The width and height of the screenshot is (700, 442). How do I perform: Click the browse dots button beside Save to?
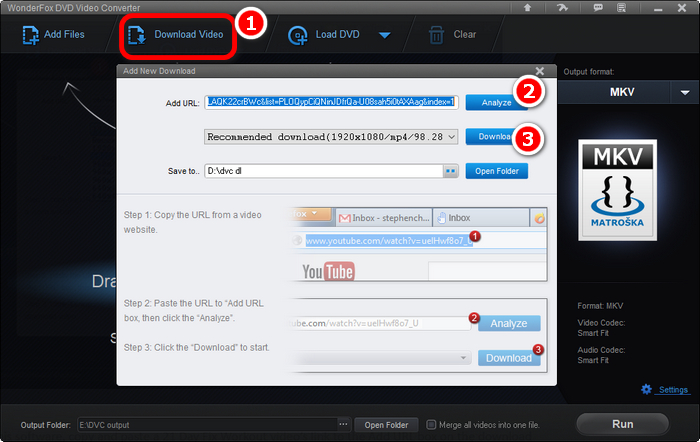click(450, 171)
